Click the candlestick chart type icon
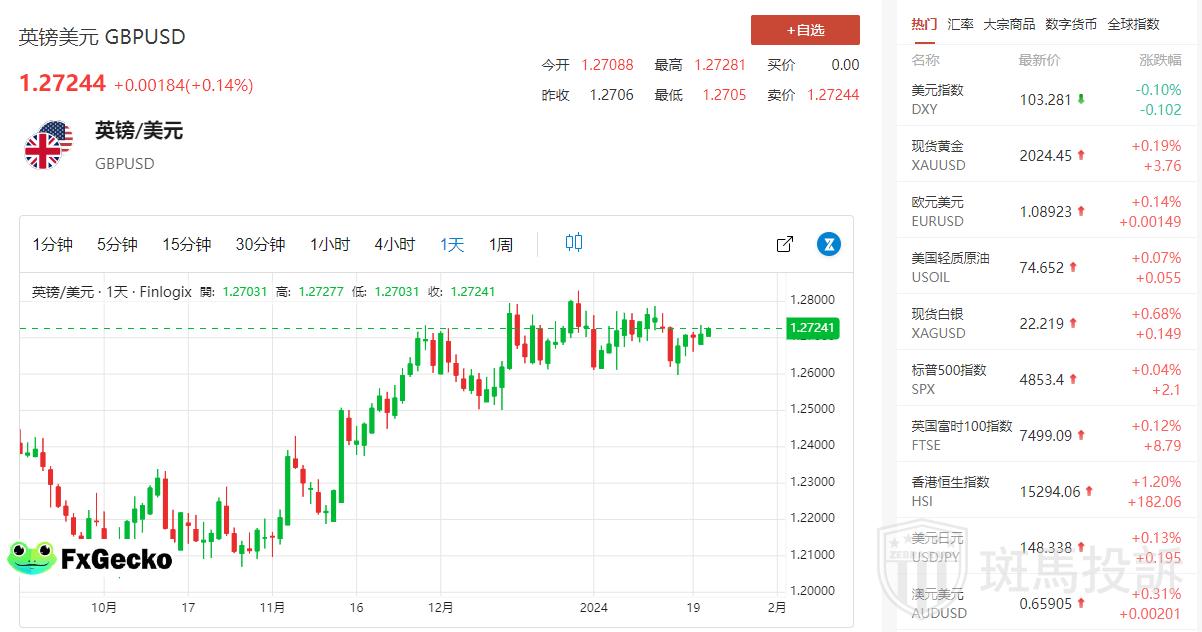 pos(574,243)
